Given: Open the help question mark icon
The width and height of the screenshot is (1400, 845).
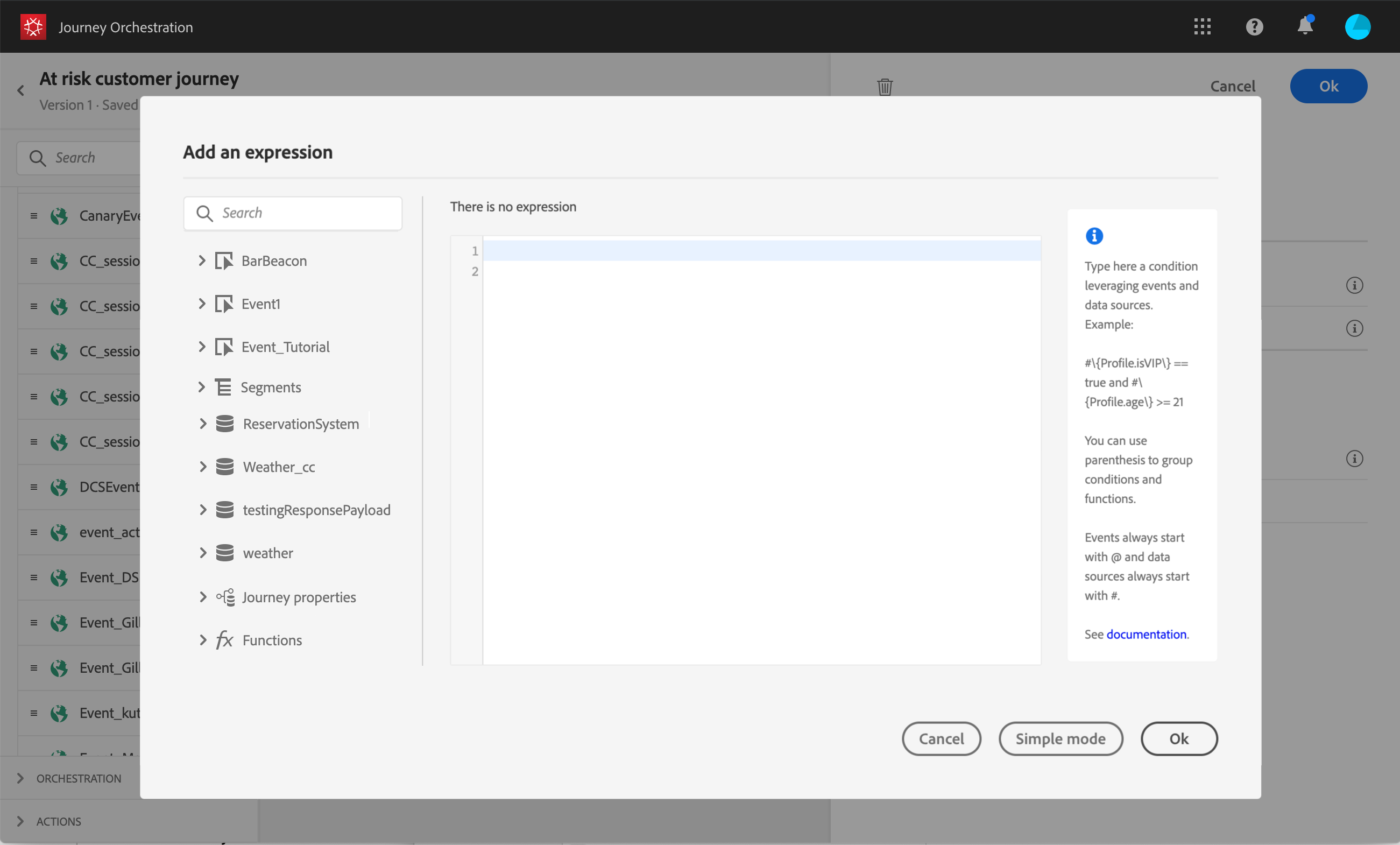Looking at the screenshot, I should (x=1254, y=27).
